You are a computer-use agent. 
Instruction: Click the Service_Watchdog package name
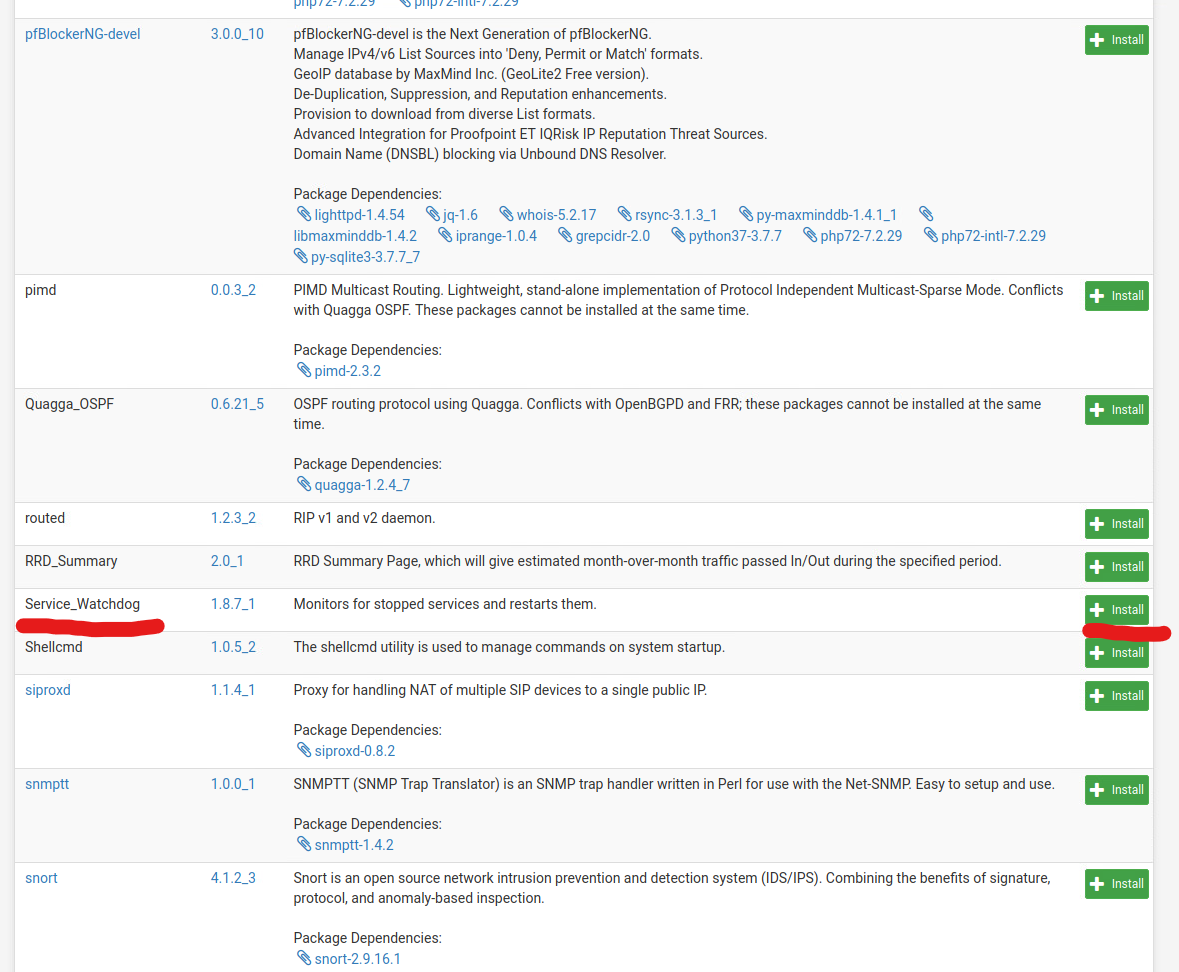point(83,604)
